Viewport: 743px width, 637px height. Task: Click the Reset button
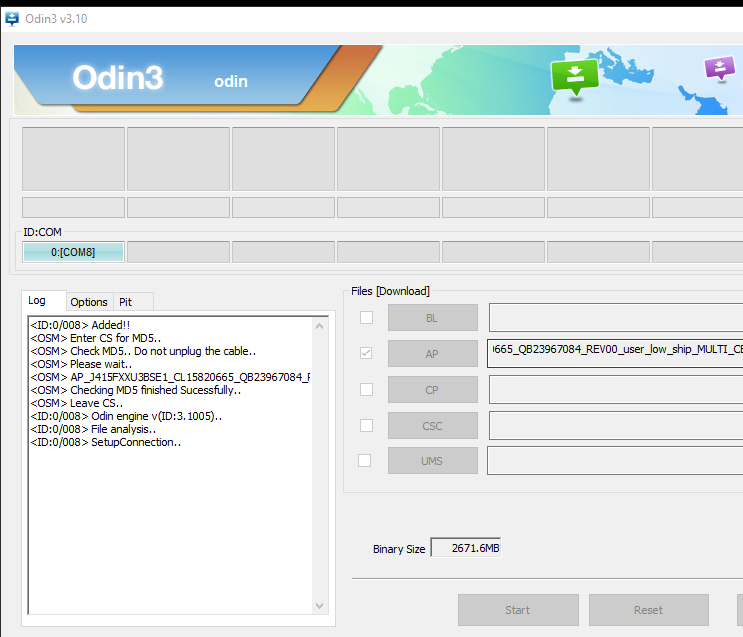(649, 610)
